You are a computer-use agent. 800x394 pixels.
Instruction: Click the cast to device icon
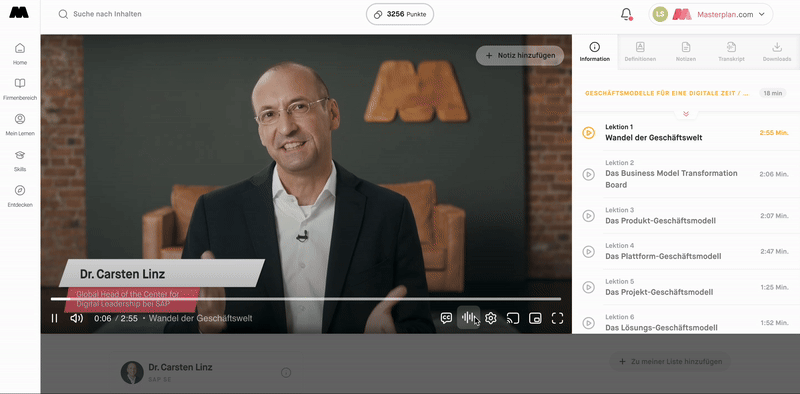513,318
